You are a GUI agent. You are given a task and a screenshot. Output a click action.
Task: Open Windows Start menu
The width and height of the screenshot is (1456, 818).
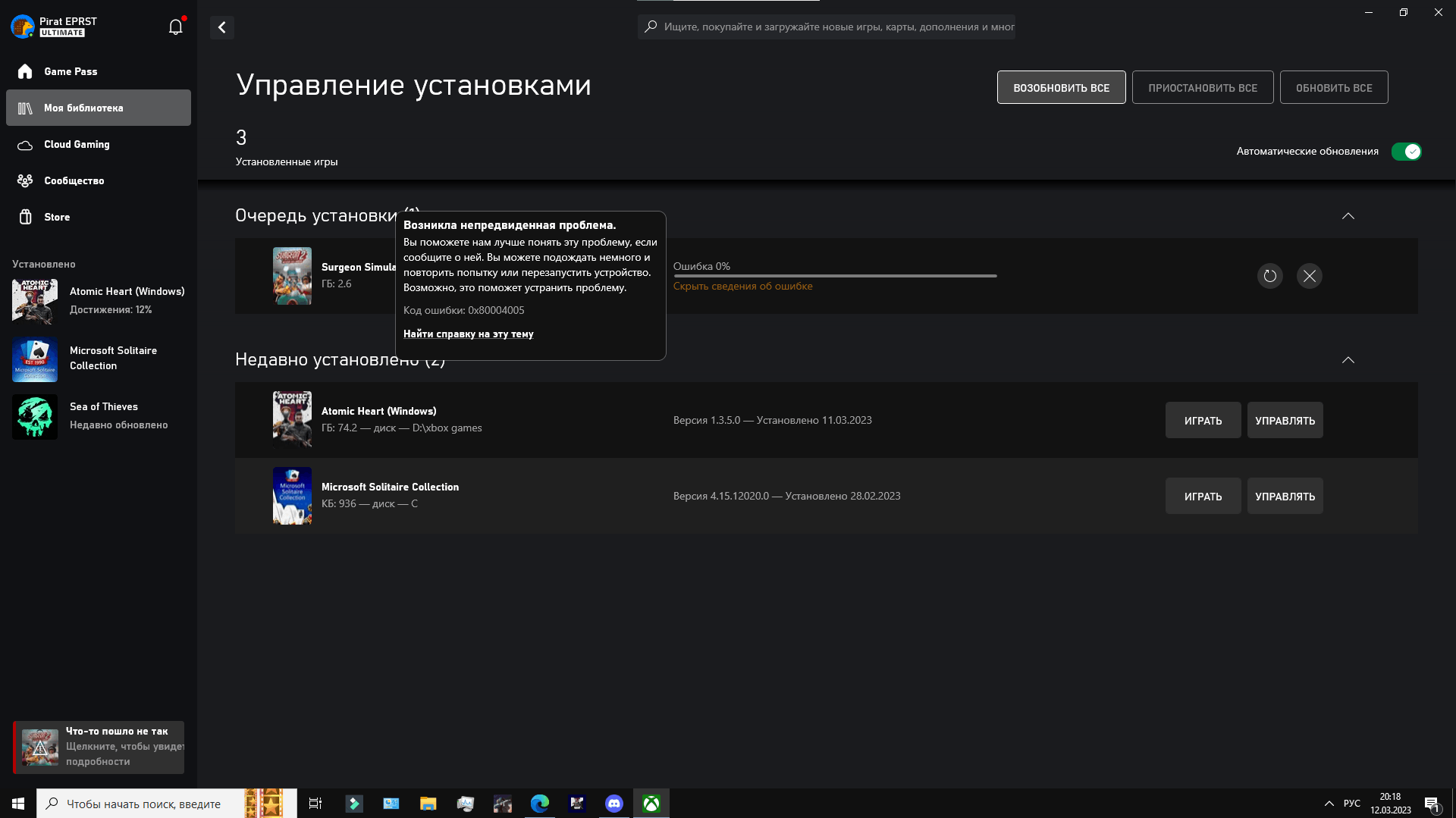(18, 804)
